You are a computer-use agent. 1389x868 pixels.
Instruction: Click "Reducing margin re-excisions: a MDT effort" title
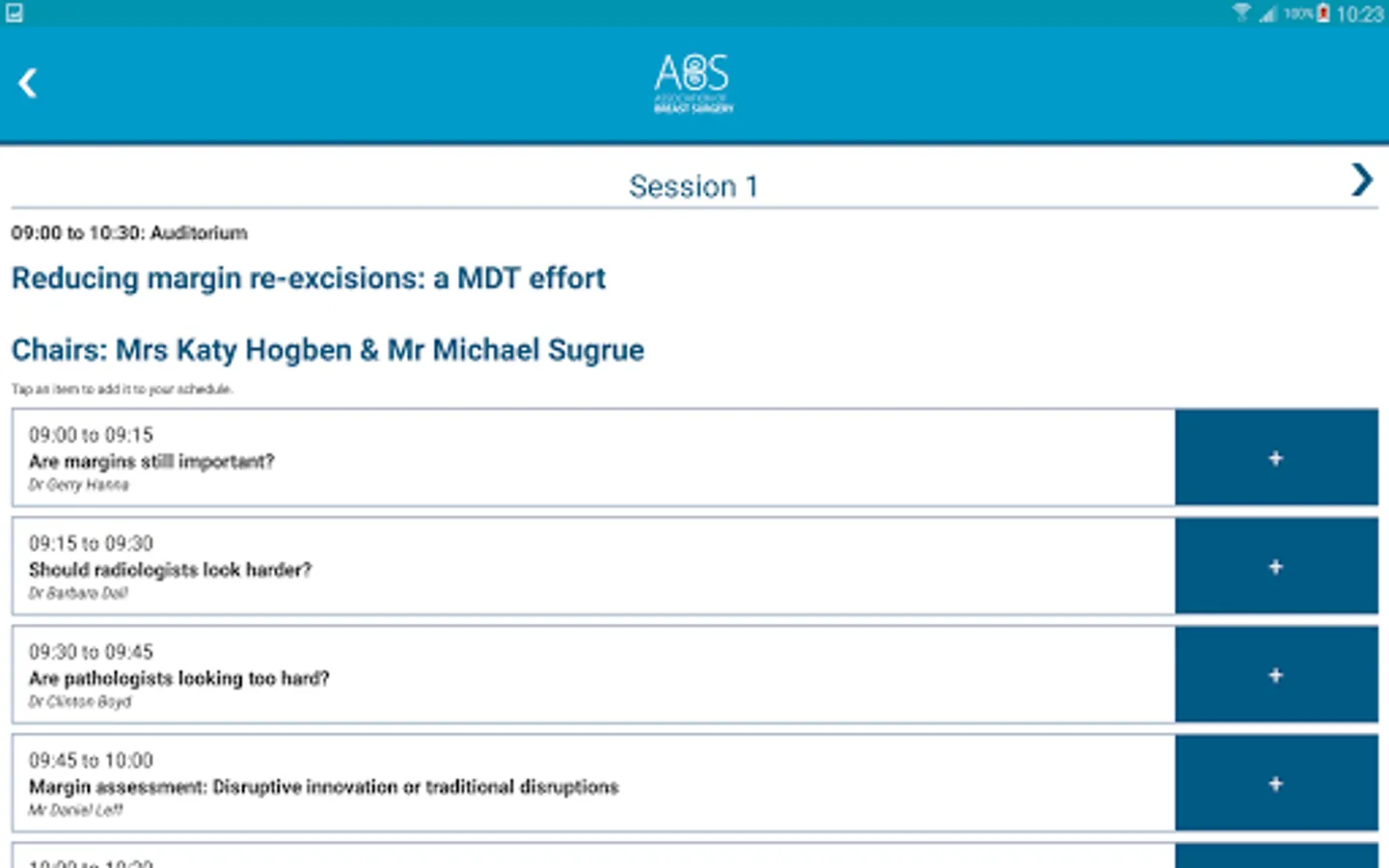[x=309, y=279]
